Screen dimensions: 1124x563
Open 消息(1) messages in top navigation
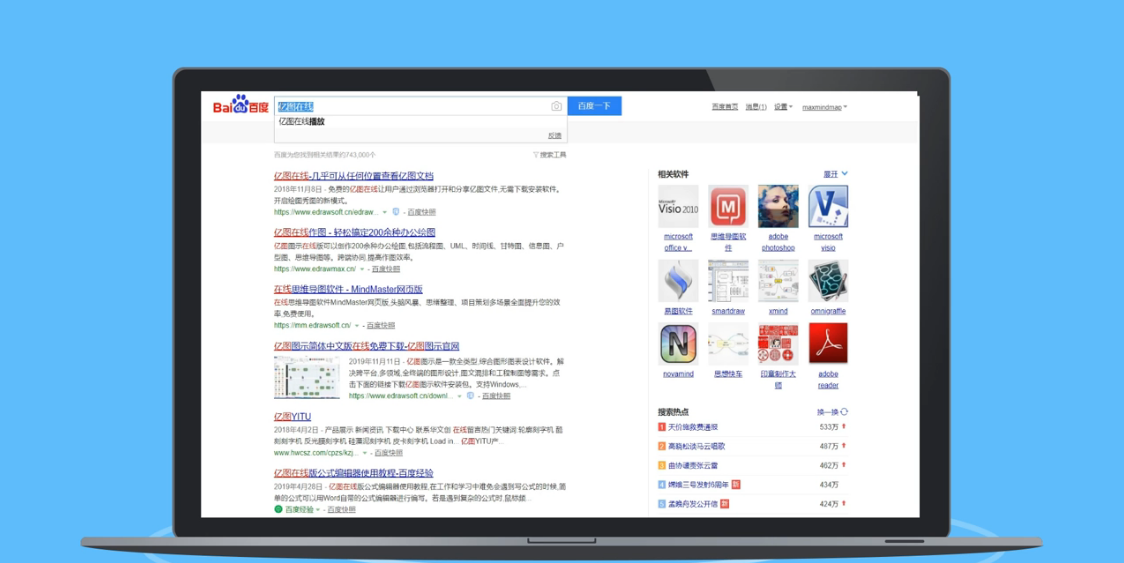[756, 107]
